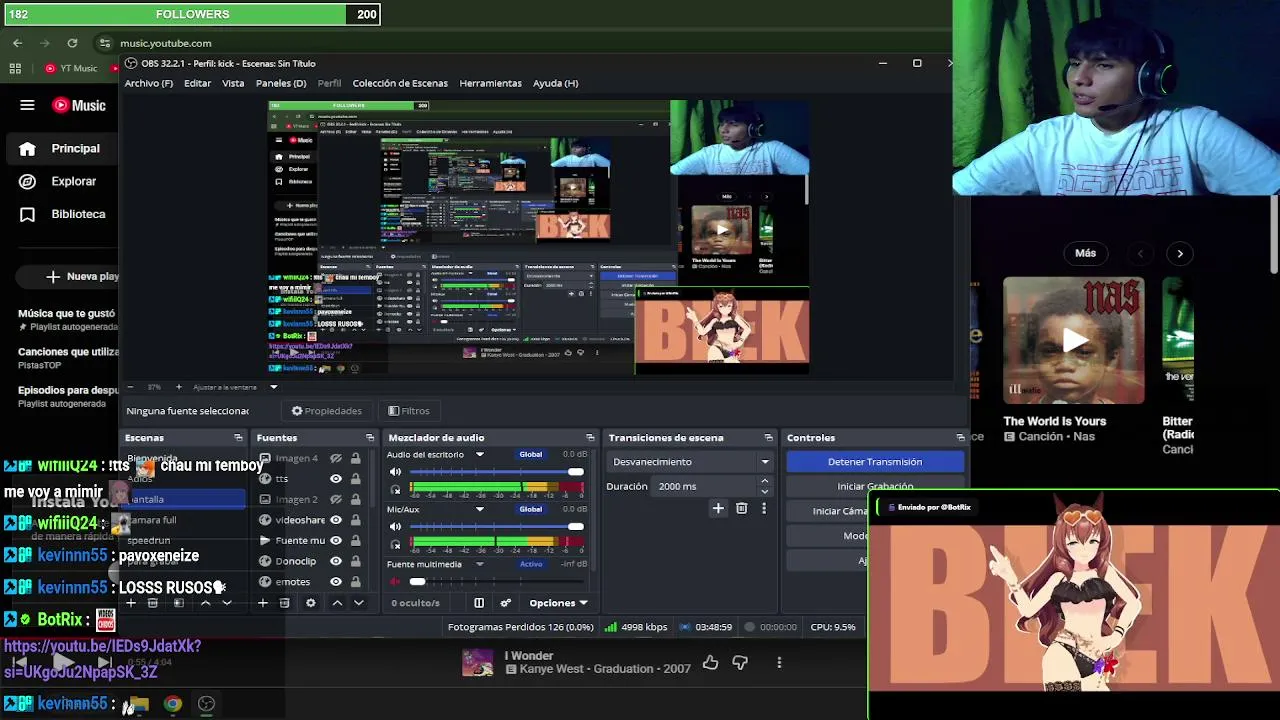Open song options menu in player bar
Screen dimensions: 1280x720
point(779,662)
